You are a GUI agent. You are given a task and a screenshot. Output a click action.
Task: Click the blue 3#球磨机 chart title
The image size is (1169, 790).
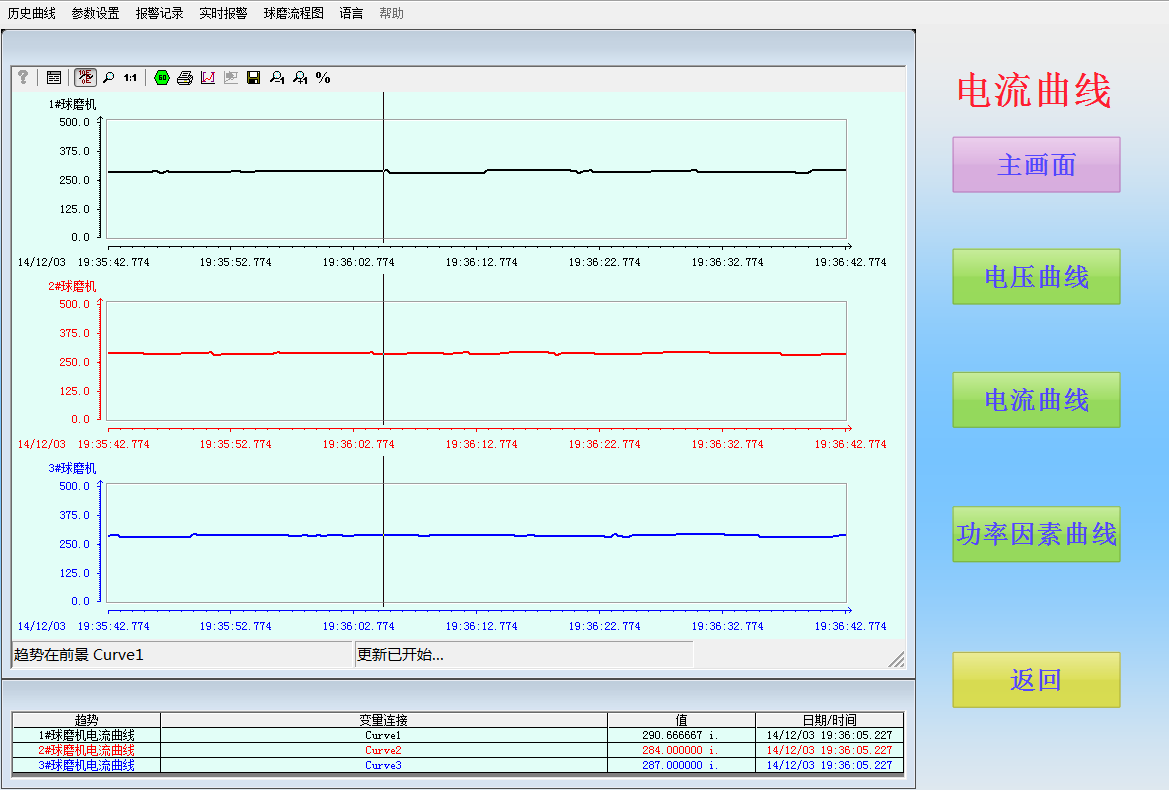[x=72, y=468]
